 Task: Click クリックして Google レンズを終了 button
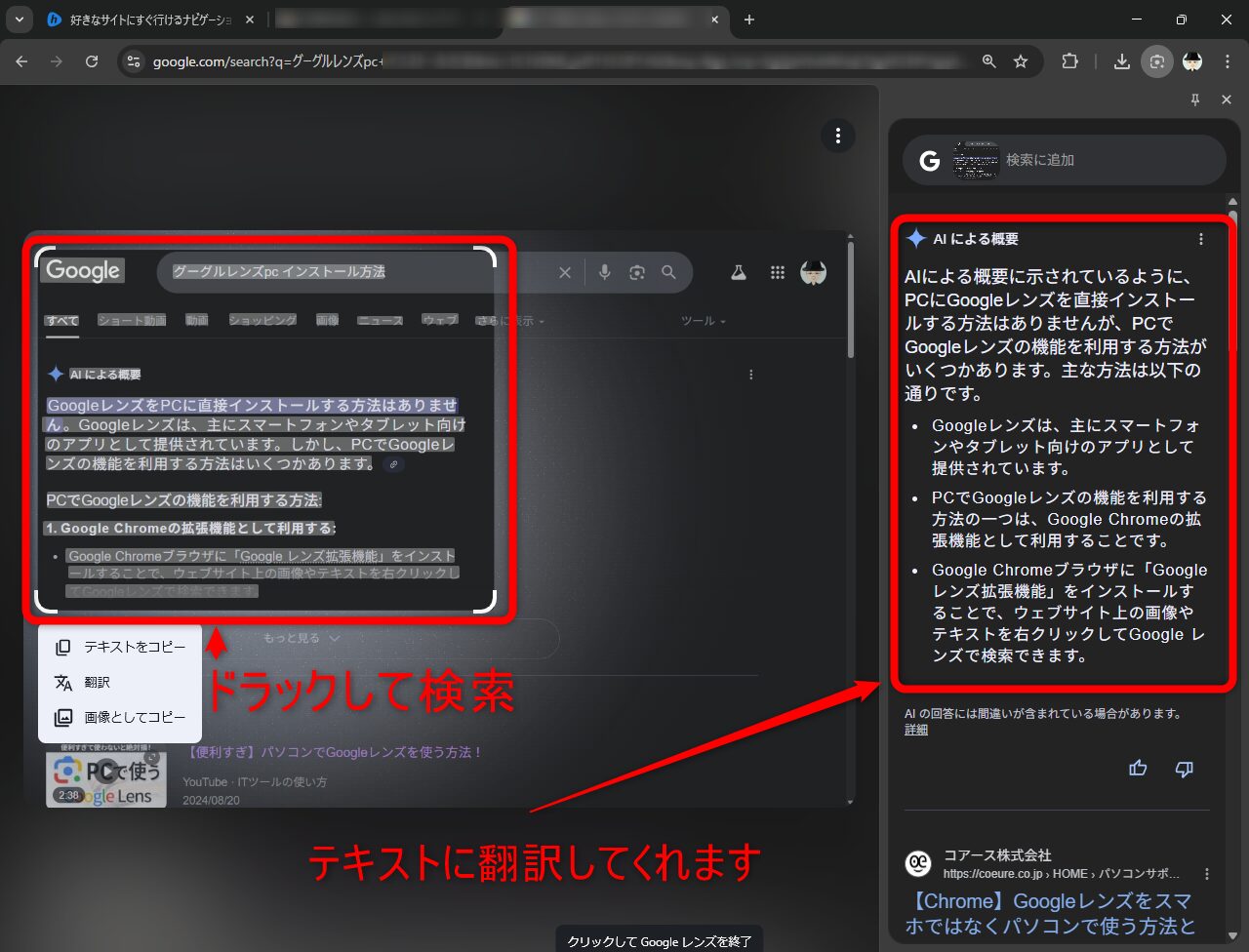click(660, 940)
